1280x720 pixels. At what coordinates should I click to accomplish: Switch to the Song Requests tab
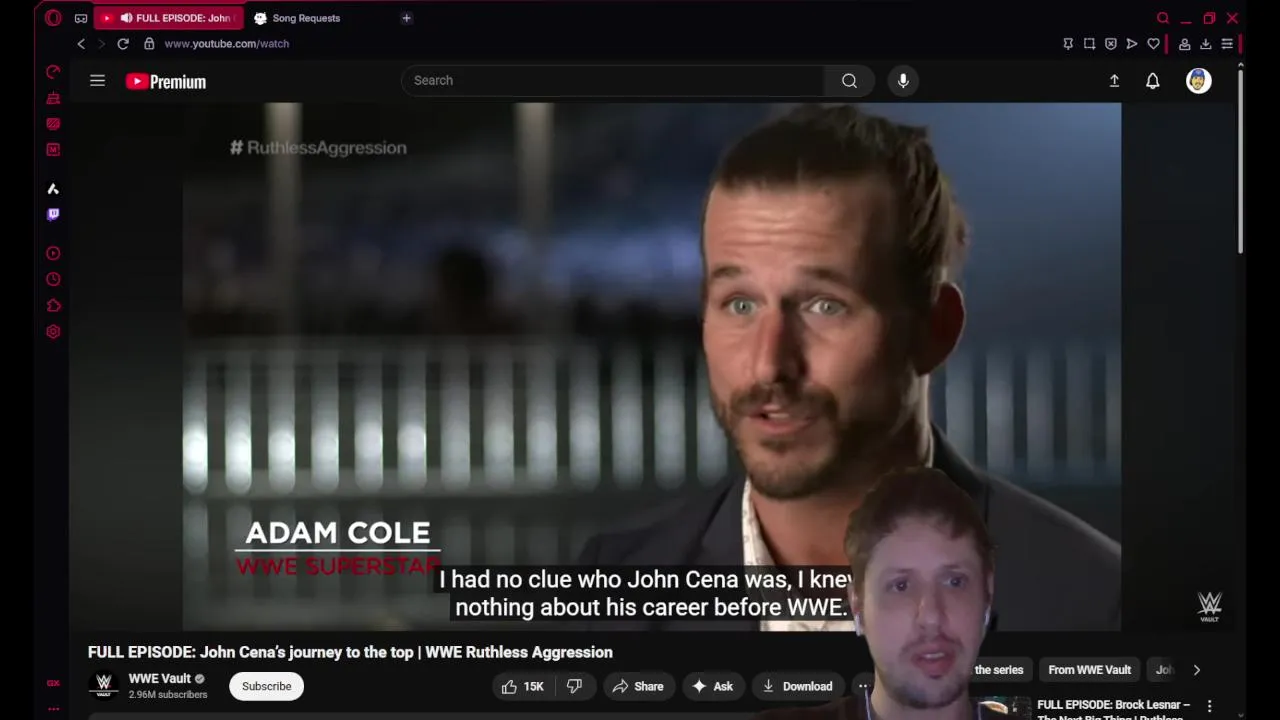(306, 18)
